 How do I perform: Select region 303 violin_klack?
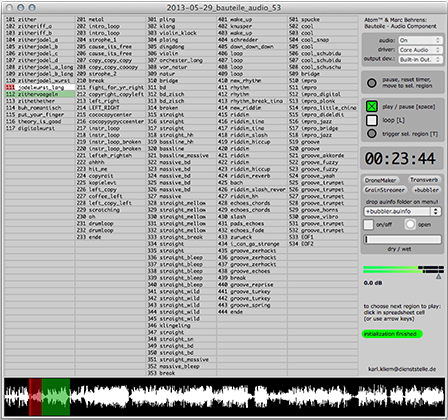182,33
